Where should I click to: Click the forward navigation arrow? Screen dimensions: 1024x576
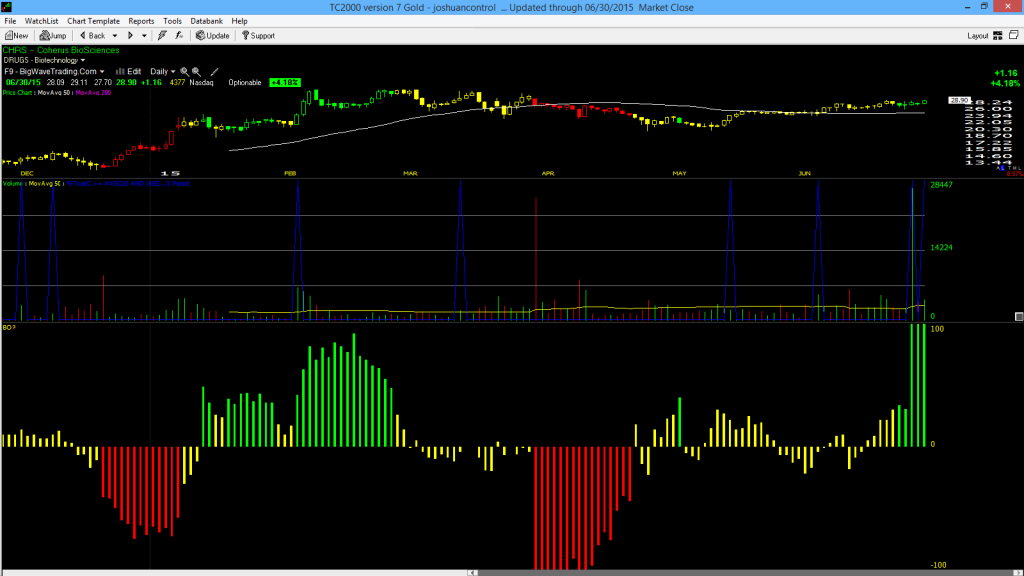[x=130, y=36]
